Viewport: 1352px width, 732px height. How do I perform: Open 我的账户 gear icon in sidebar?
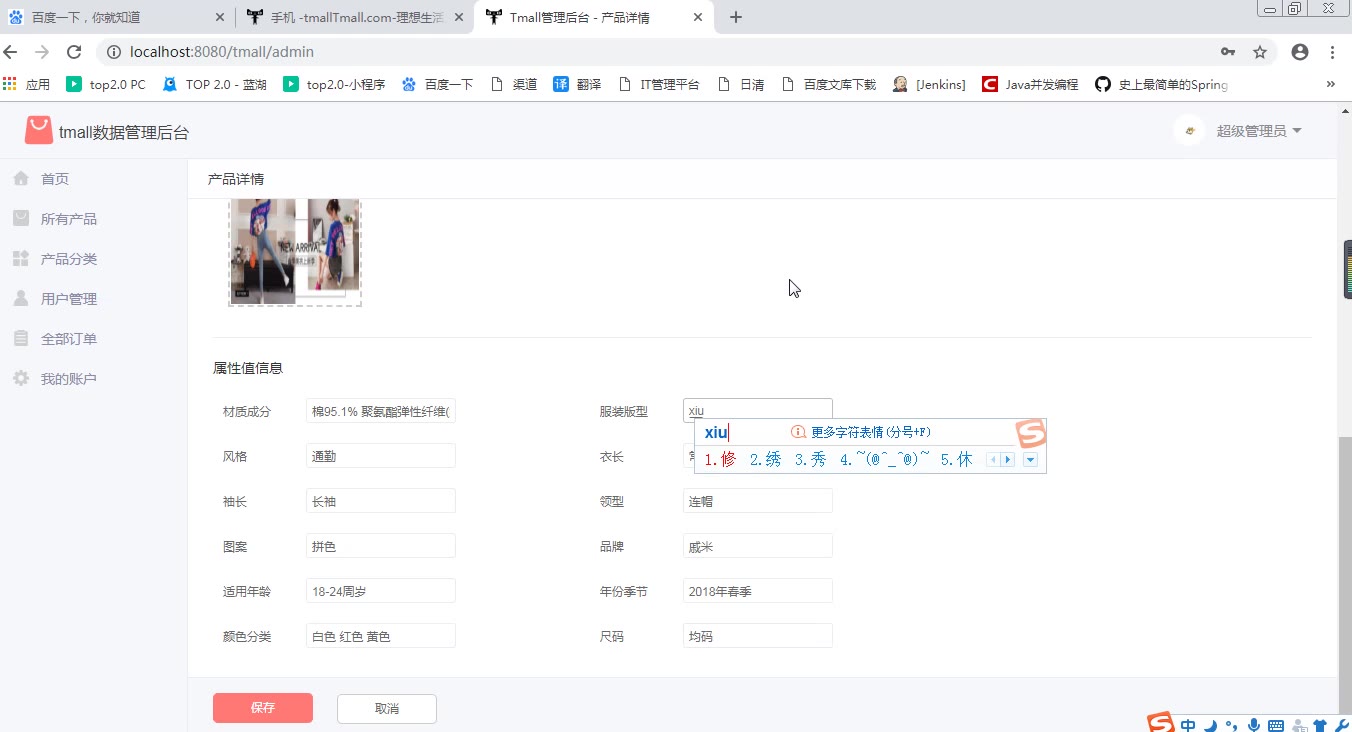click(20, 379)
